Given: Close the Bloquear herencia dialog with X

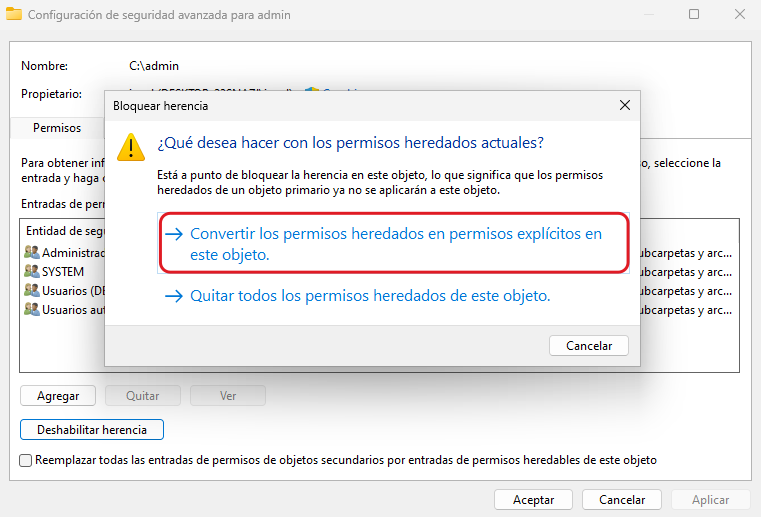Looking at the screenshot, I should point(625,105).
